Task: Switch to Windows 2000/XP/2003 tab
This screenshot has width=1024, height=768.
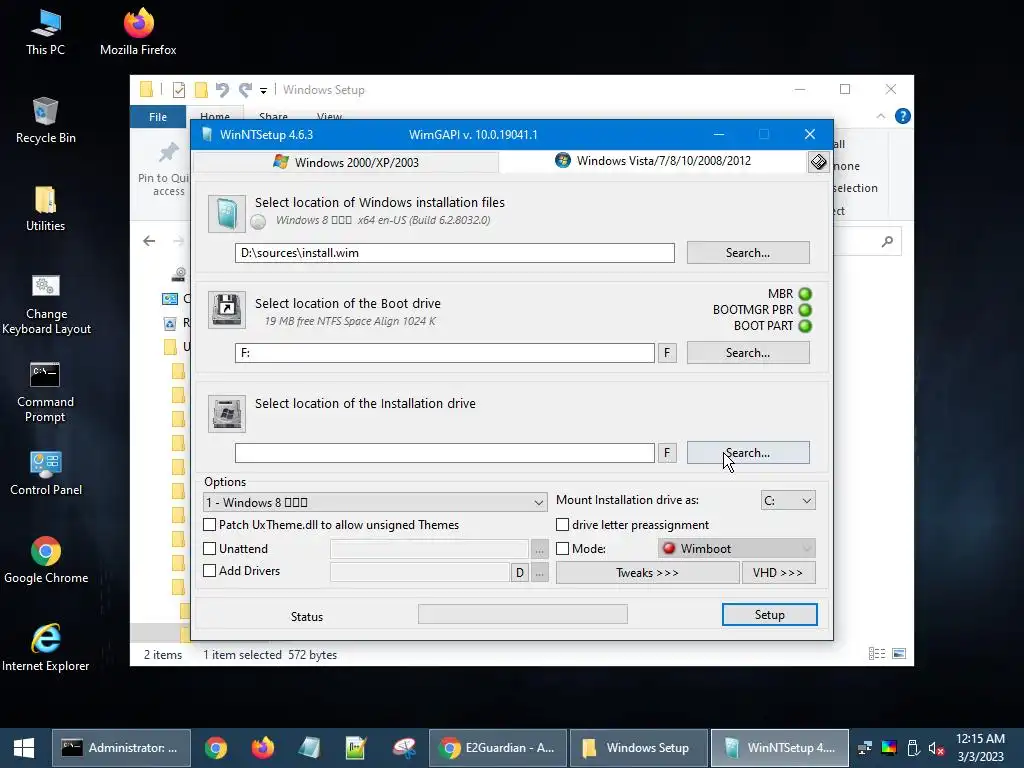Action: pos(346,163)
